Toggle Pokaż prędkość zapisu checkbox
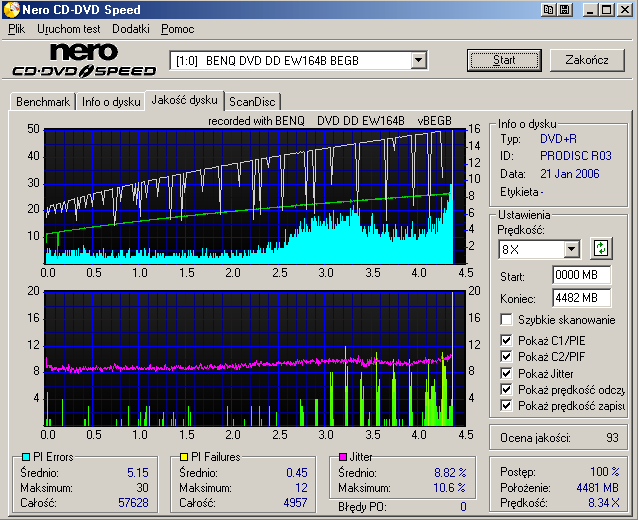Image resolution: width=638 pixels, height=520 pixels. 506,405
